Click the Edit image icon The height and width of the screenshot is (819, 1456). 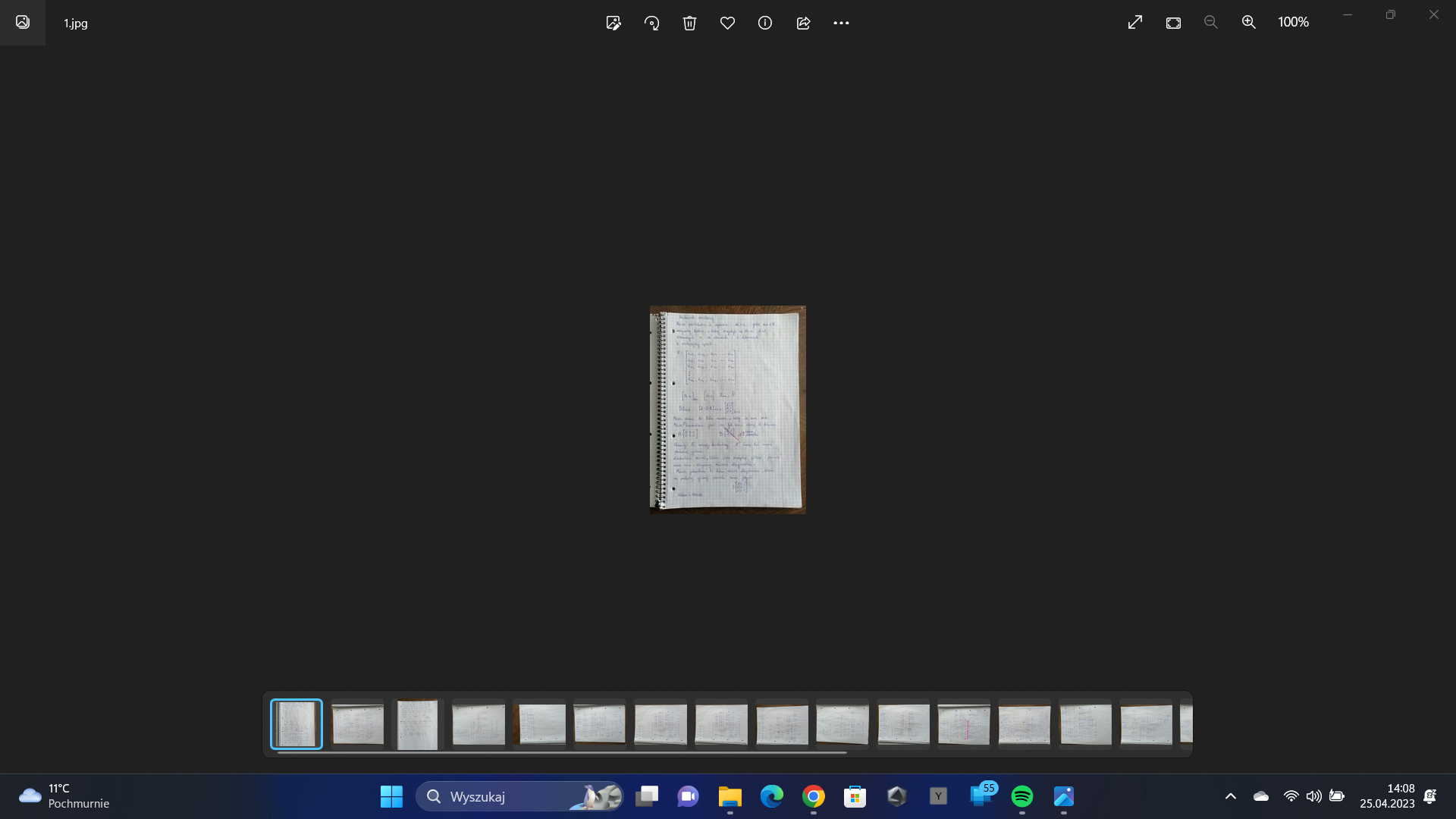pos(613,23)
